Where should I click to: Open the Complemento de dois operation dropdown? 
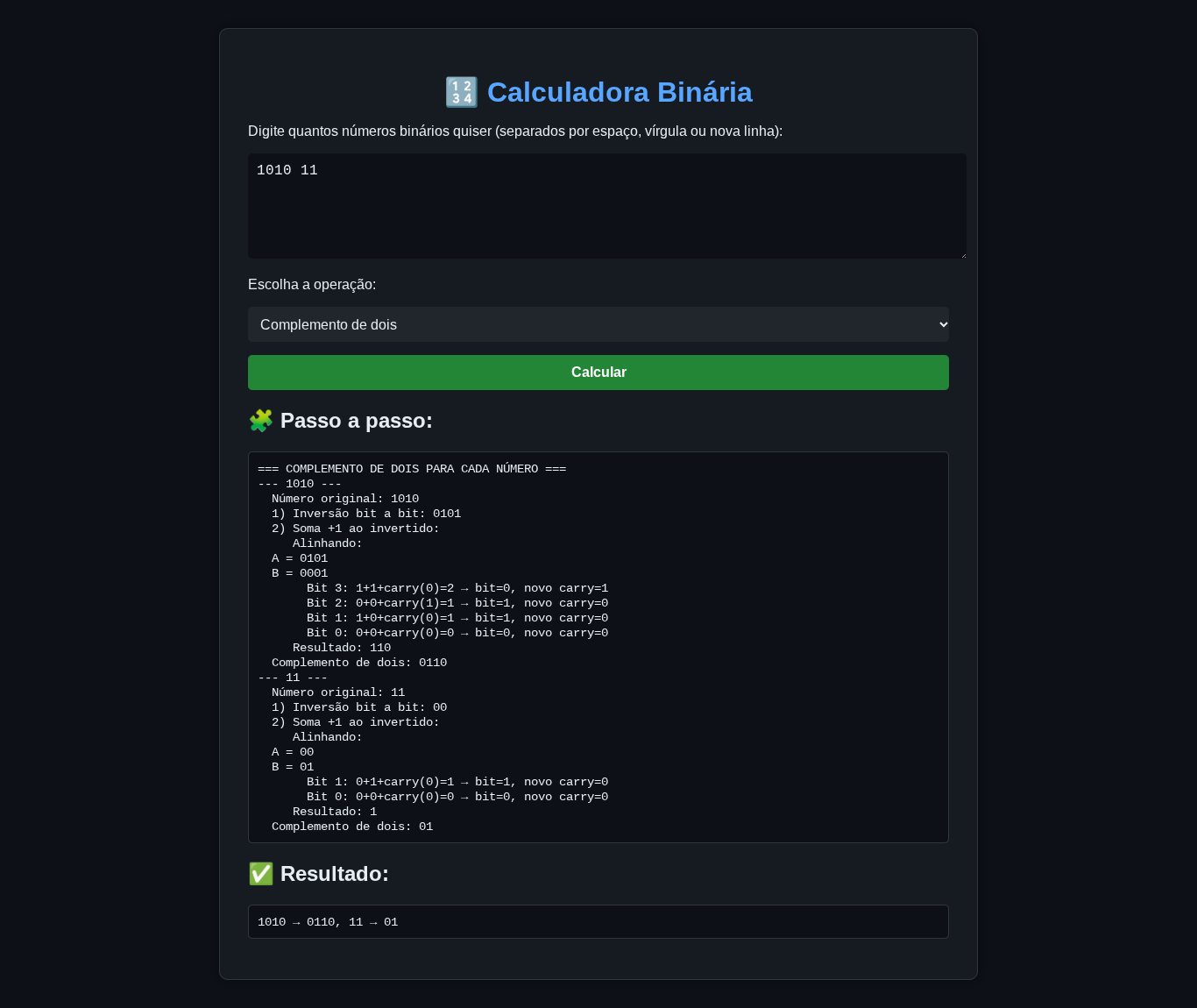tap(598, 324)
